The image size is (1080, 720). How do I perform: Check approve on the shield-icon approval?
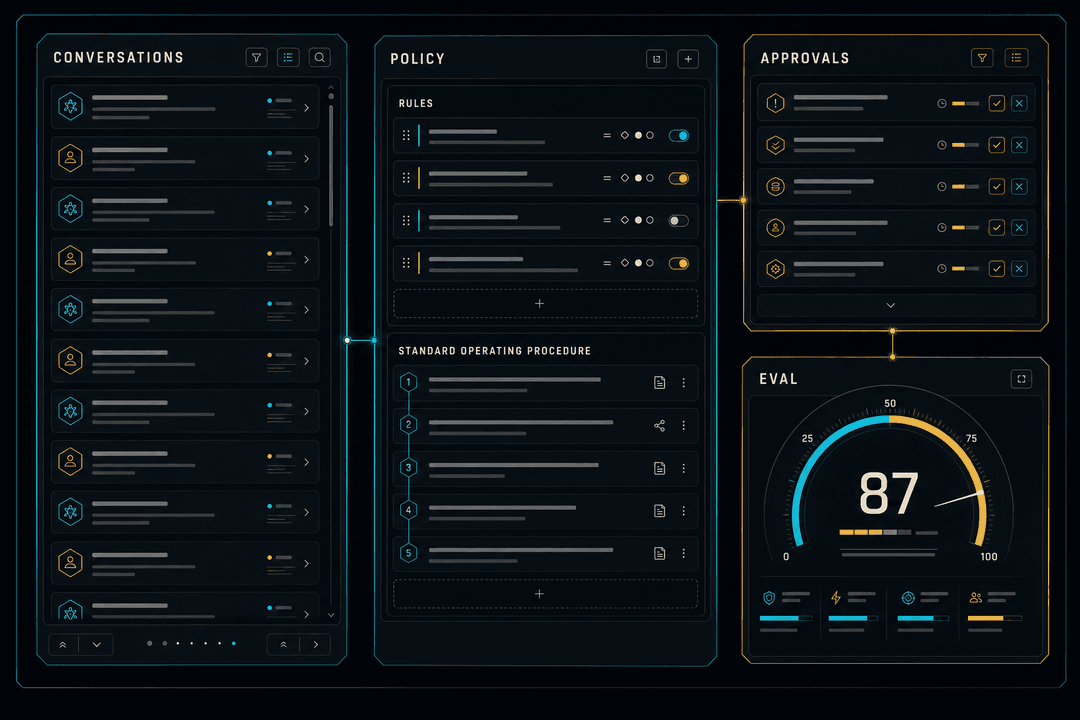pos(996,145)
